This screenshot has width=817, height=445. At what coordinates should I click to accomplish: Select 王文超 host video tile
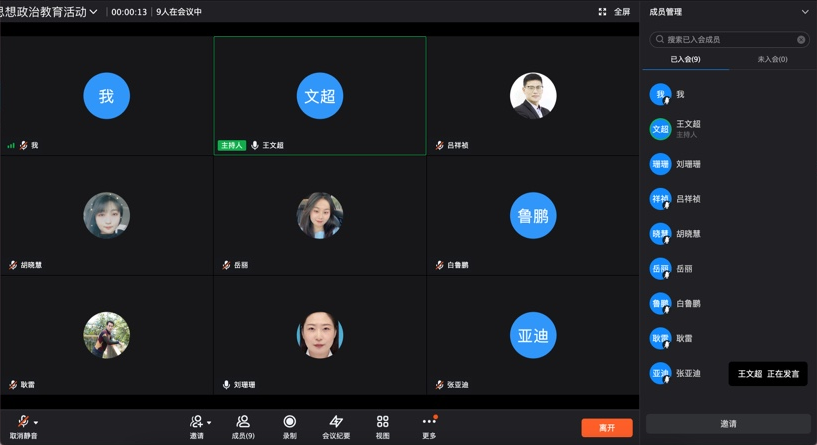click(320, 96)
